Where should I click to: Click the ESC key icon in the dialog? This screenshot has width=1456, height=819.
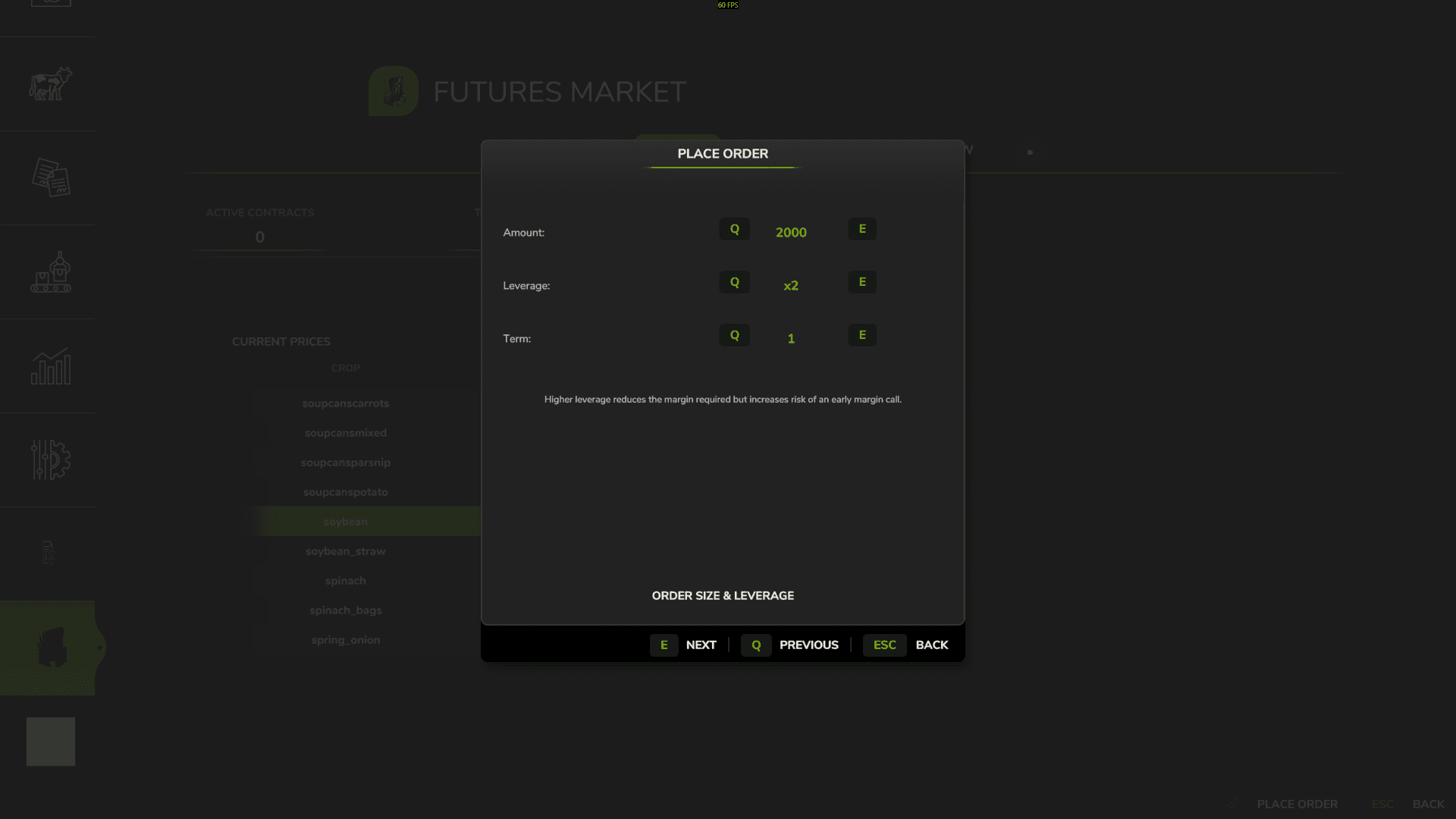click(x=884, y=645)
